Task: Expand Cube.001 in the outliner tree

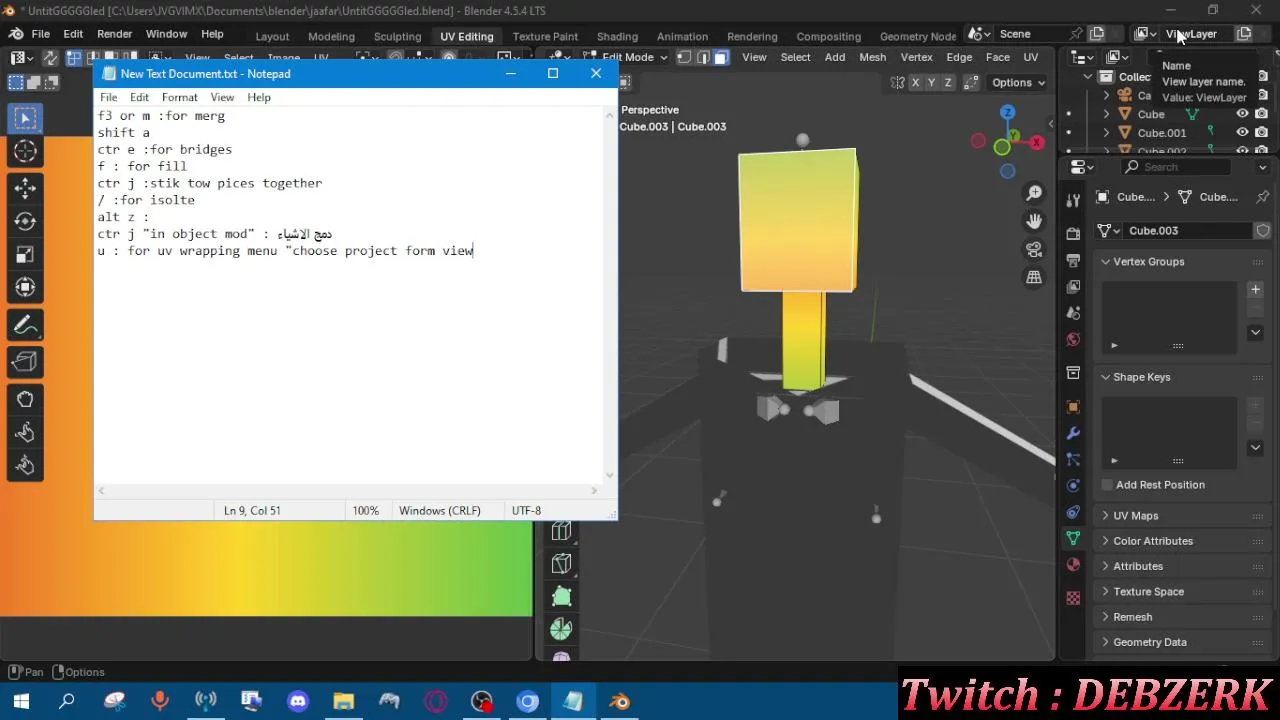Action: click(1107, 132)
